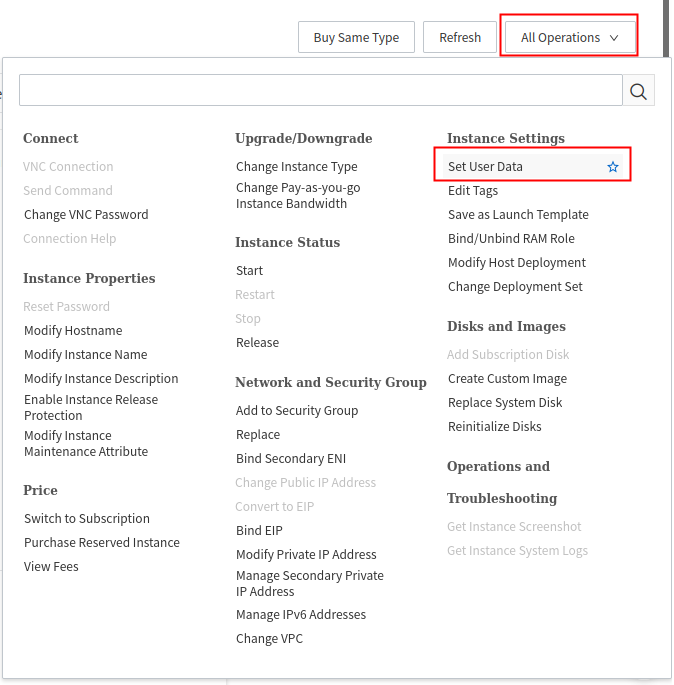674x685 pixels.
Task: Click the Disks and Images heading
Action: pyautogui.click(x=506, y=326)
